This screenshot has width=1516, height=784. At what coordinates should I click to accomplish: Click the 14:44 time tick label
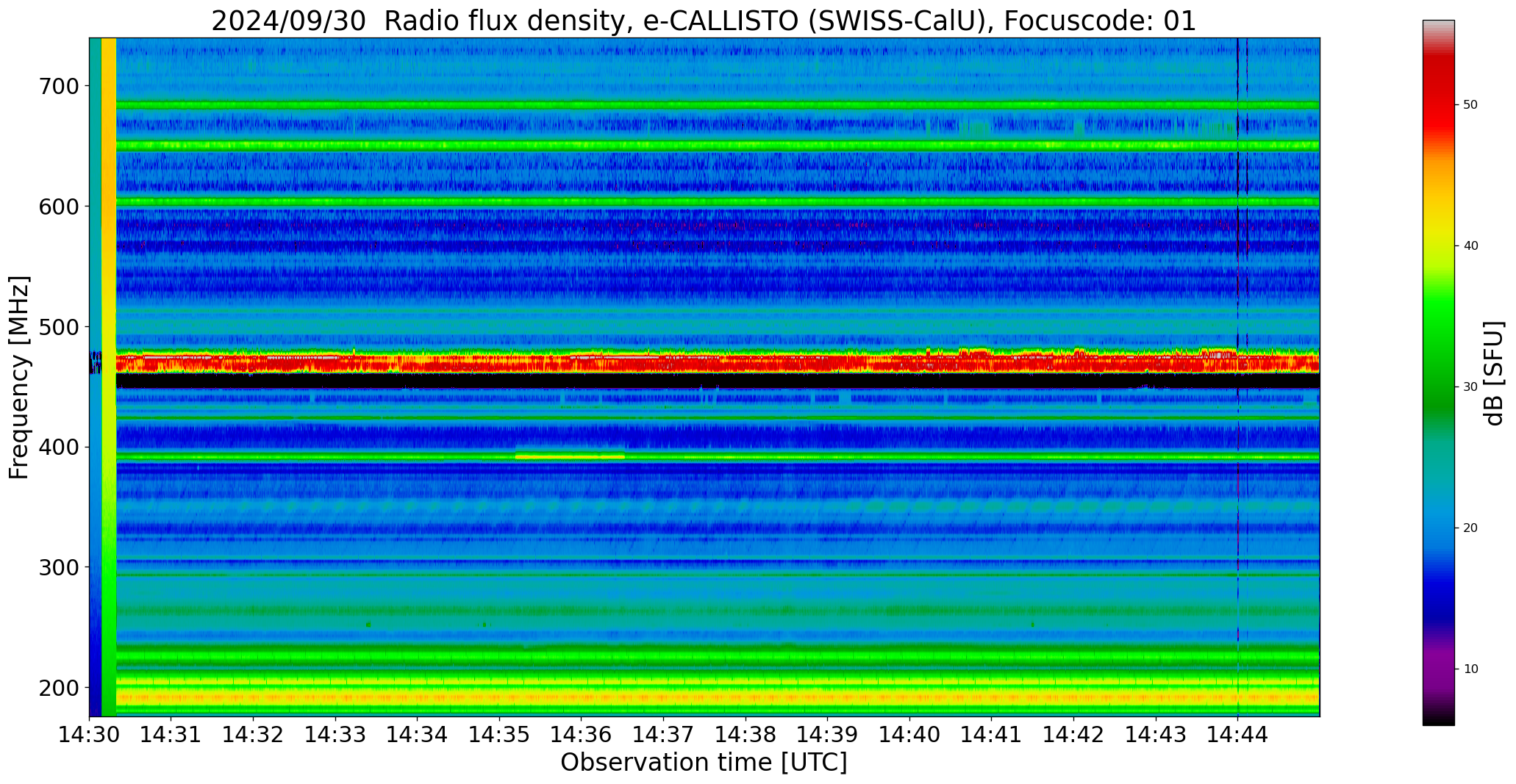click(1238, 735)
